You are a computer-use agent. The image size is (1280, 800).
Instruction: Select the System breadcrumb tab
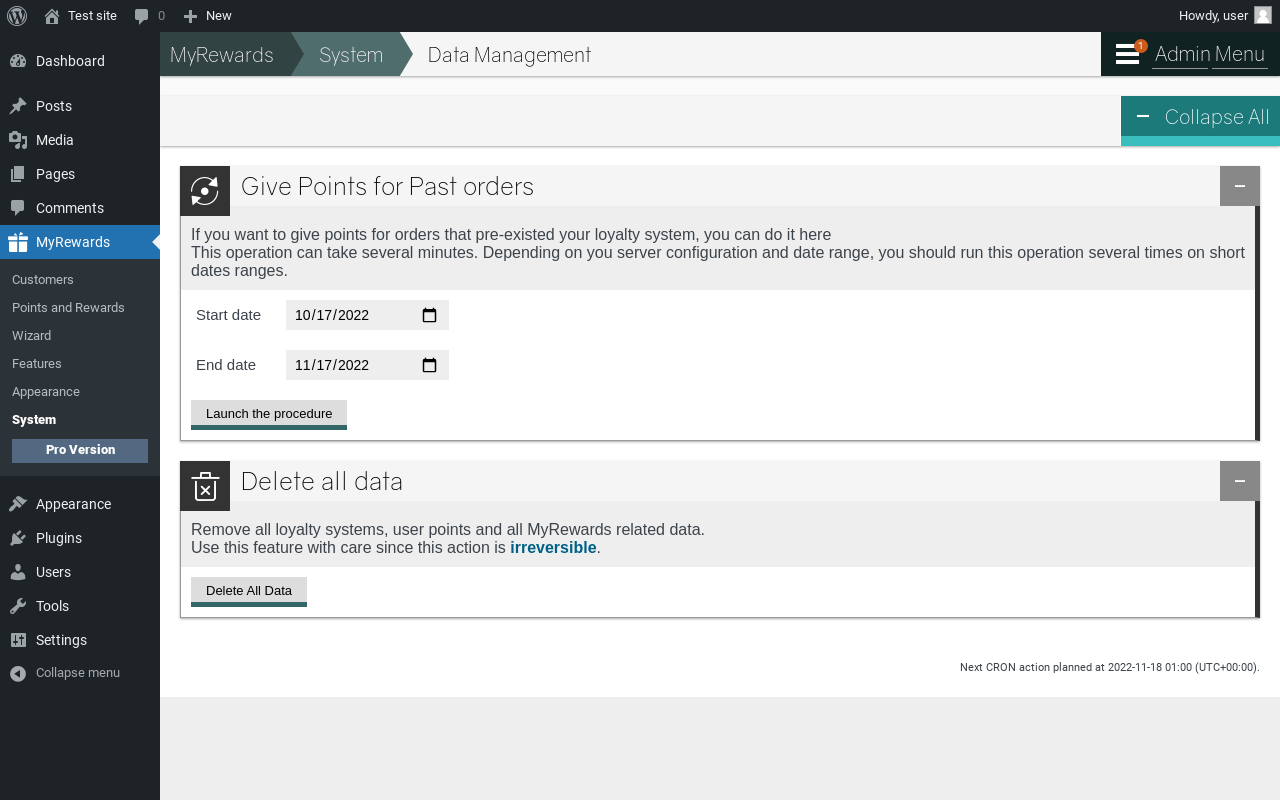click(351, 55)
